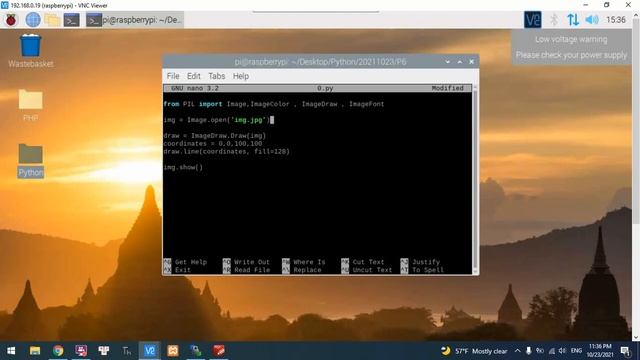Viewport: 640px width, 360px height.
Task: Minimize the terminal window with down chevron
Action: [x=448, y=62]
